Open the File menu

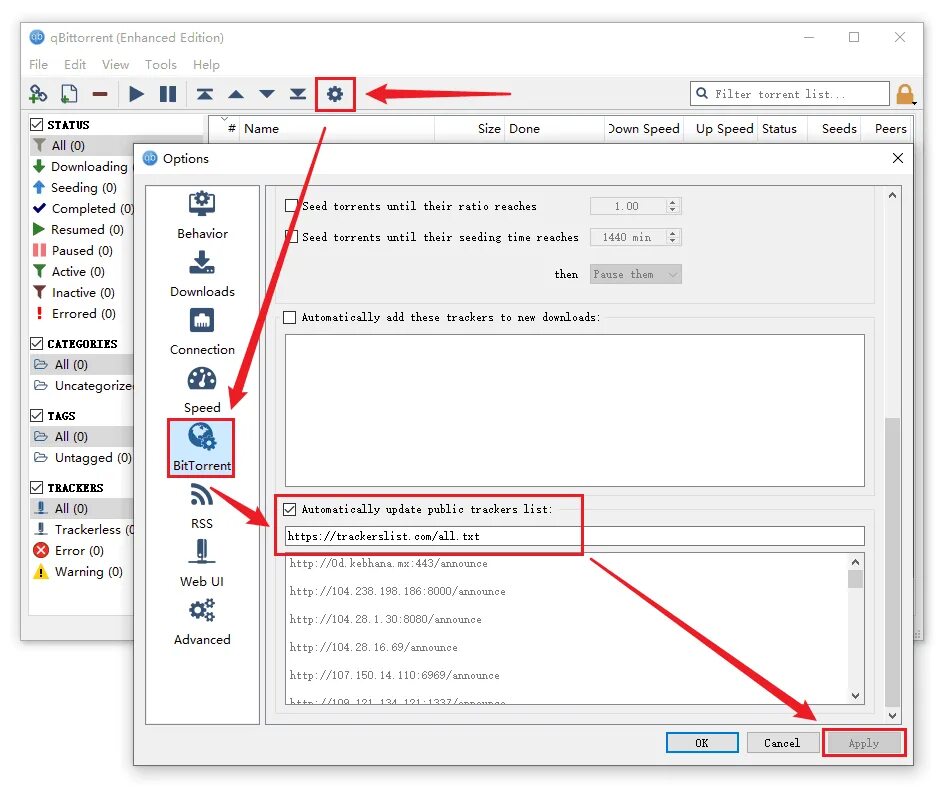click(39, 65)
